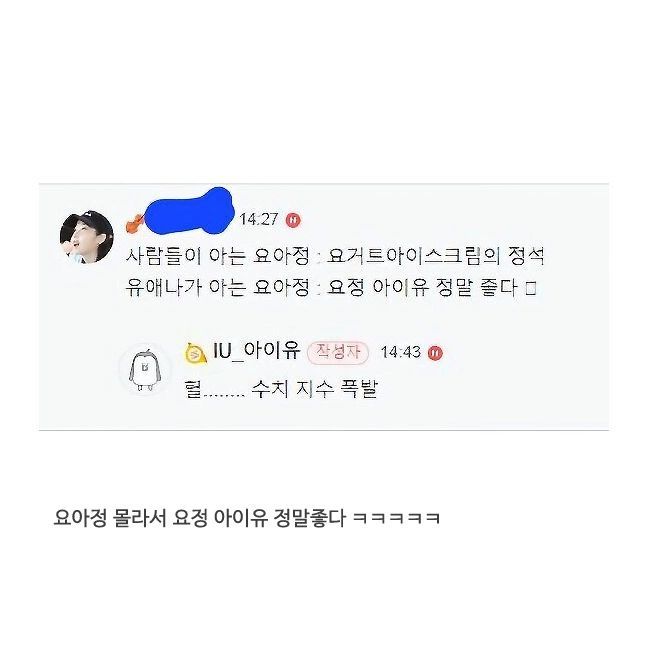Click the line starting 사람들이 아는 요아정
The width and height of the screenshot is (650, 650).
pyautogui.click(x=335, y=257)
